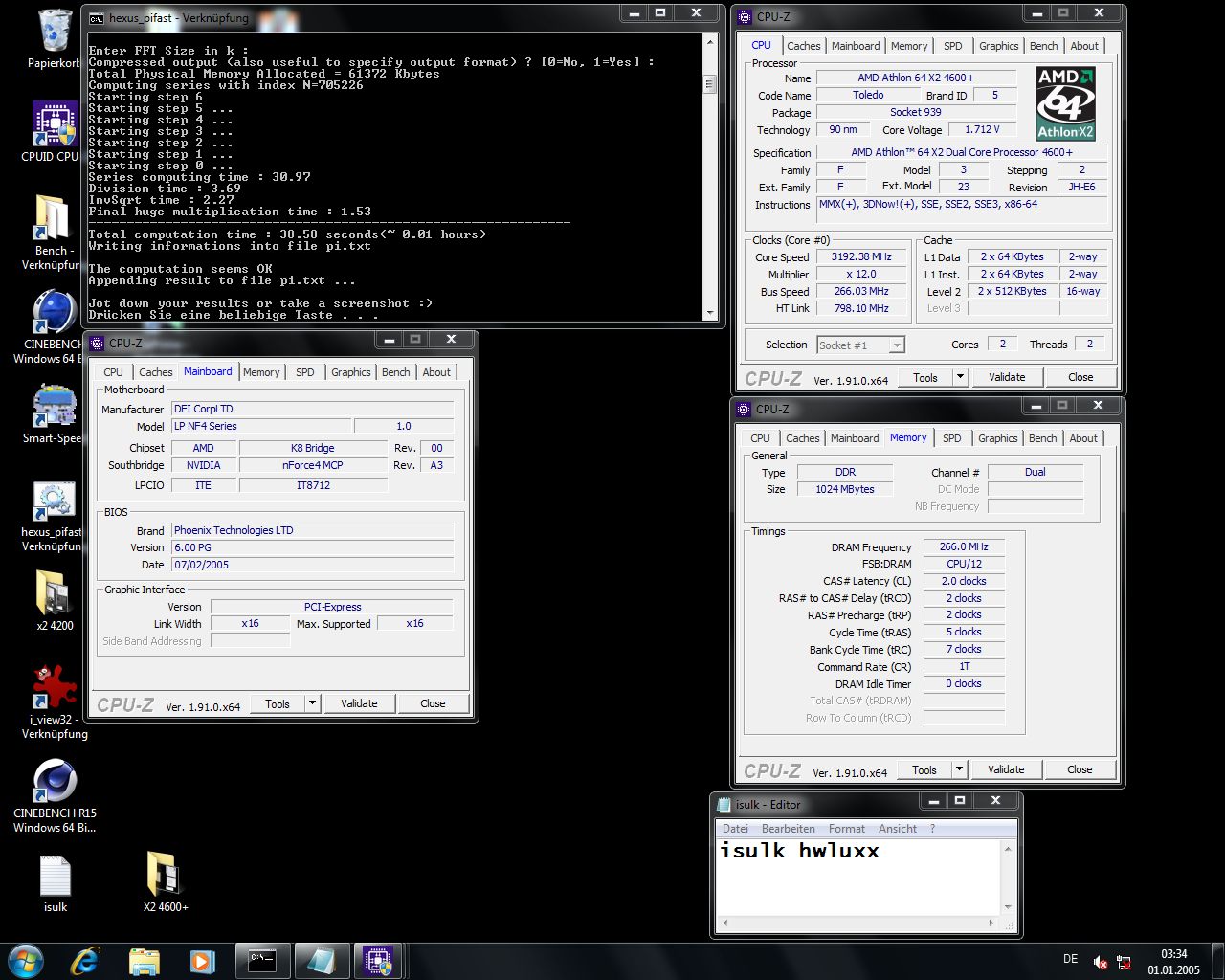Click the Tools button in CPU window
The height and width of the screenshot is (980, 1225).
click(x=925, y=377)
